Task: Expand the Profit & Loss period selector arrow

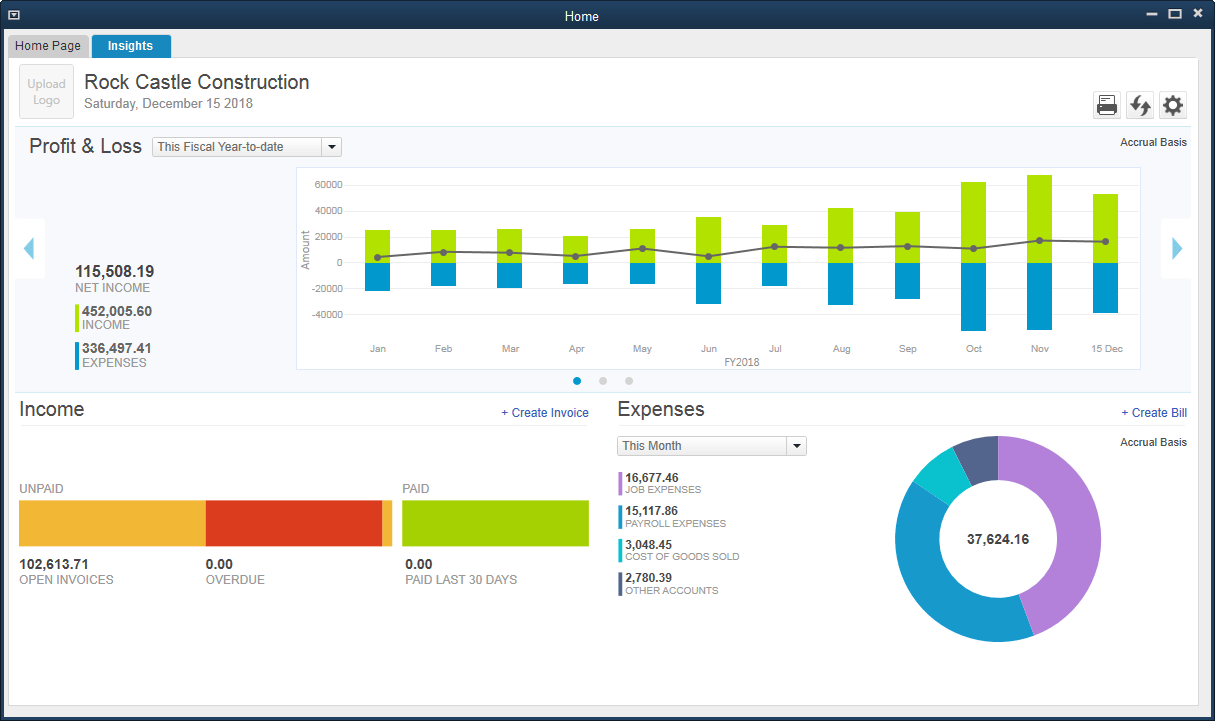Action: [332, 146]
